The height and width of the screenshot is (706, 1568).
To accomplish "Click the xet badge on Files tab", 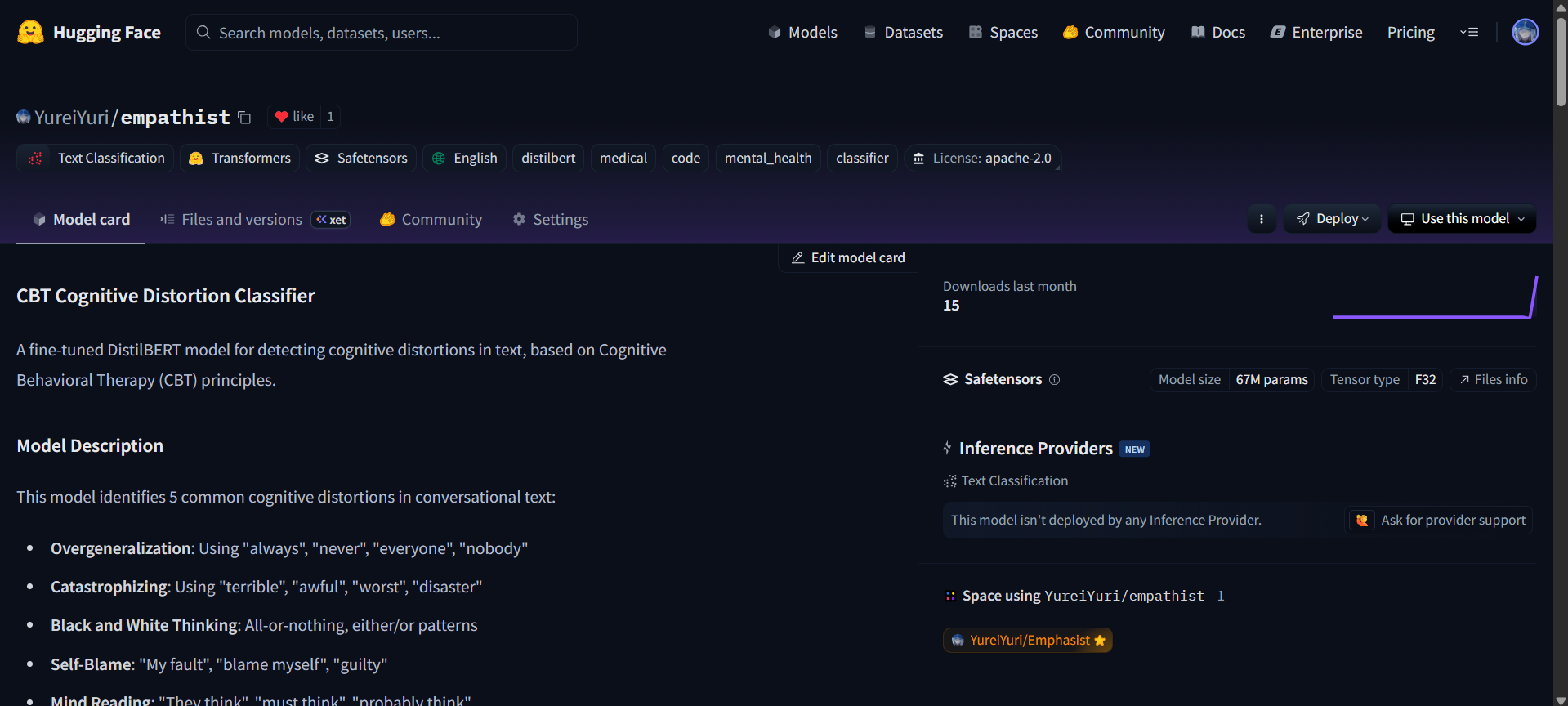I will coord(331,220).
